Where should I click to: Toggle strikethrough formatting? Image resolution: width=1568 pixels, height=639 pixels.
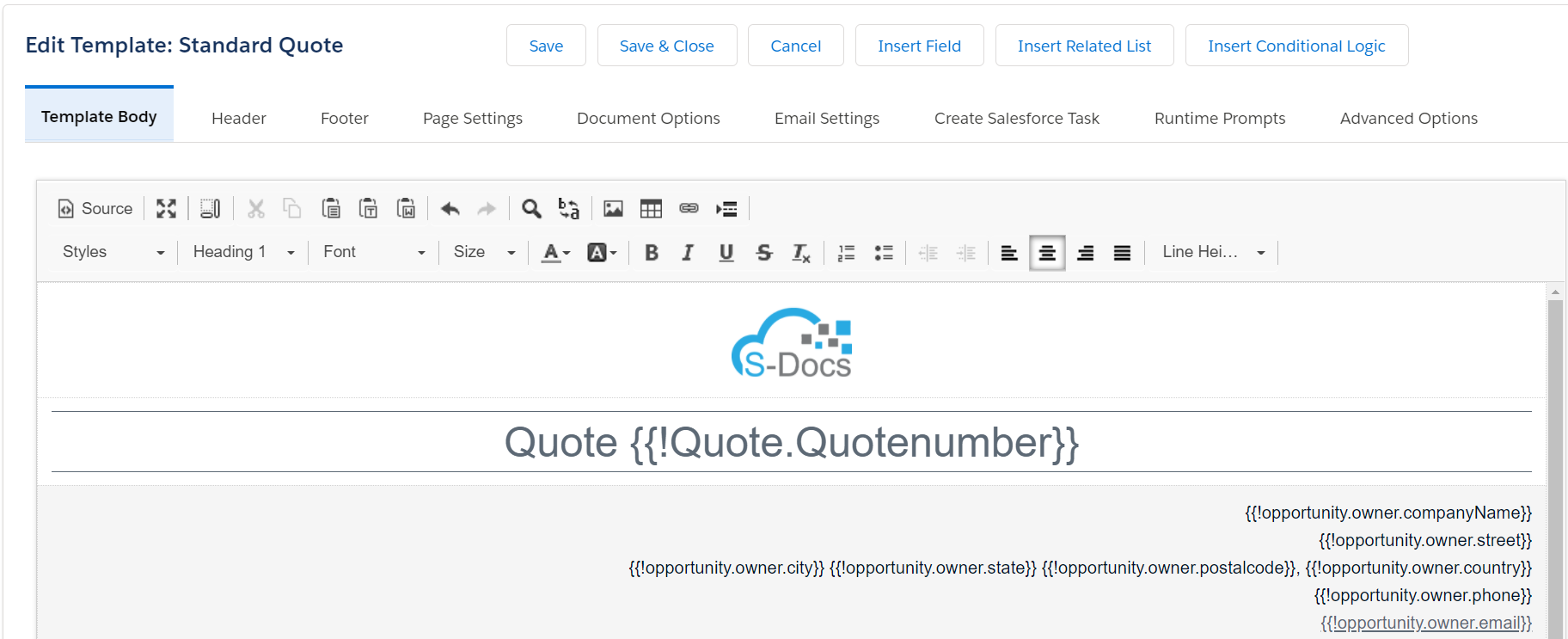tap(764, 253)
